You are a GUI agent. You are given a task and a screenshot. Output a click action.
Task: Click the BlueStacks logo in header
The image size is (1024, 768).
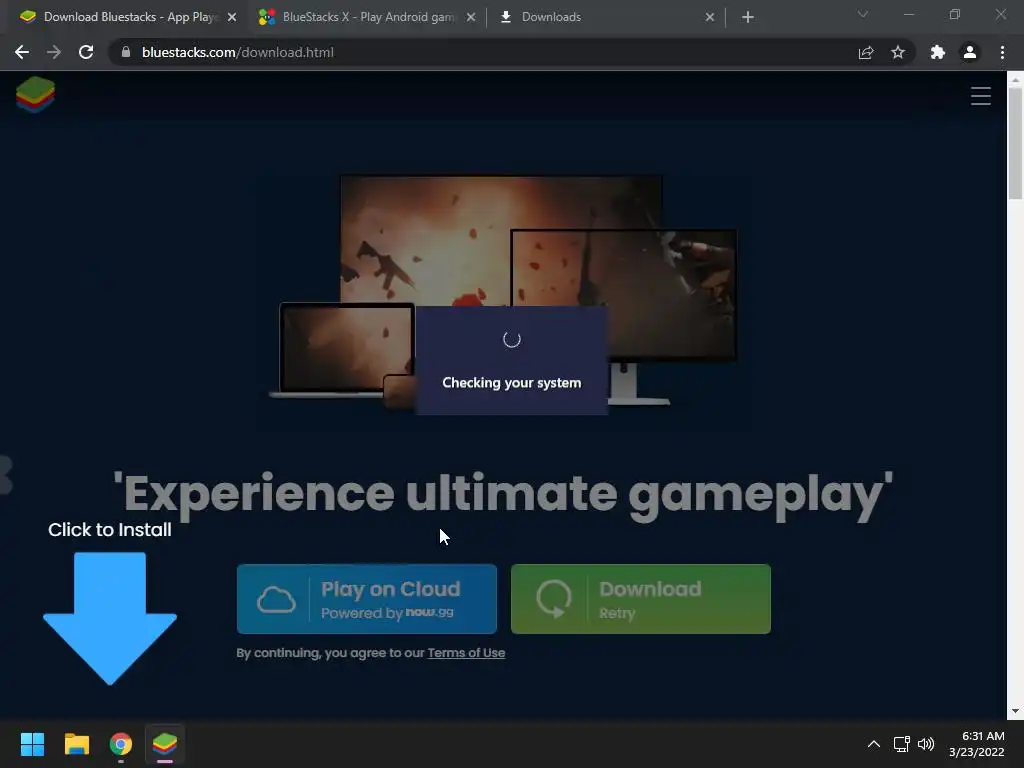click(x=35, y=95)
